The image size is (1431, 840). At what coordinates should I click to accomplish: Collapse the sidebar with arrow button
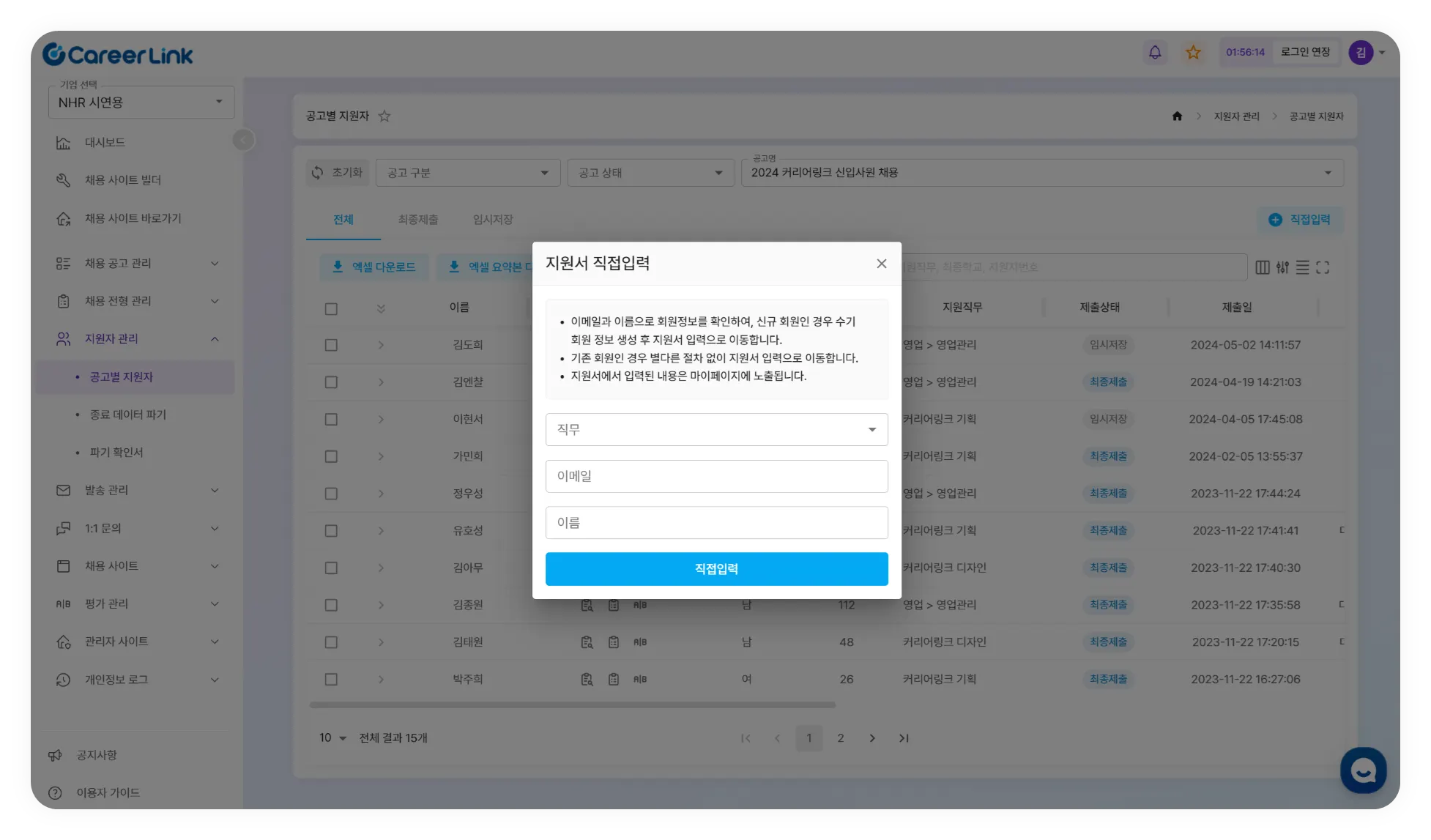(243, 140)
